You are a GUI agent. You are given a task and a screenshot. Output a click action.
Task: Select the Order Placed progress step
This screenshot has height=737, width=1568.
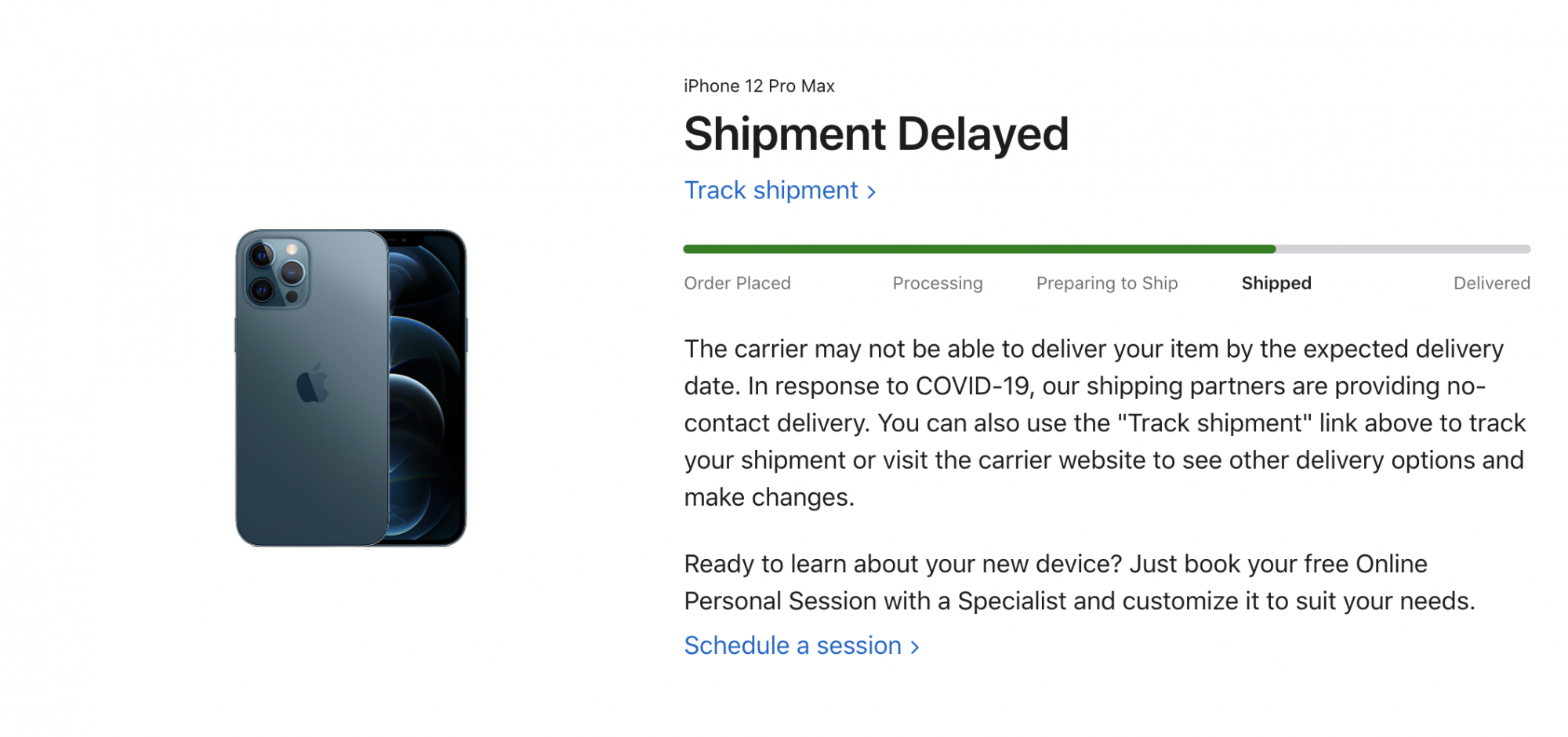click(737, 283)
